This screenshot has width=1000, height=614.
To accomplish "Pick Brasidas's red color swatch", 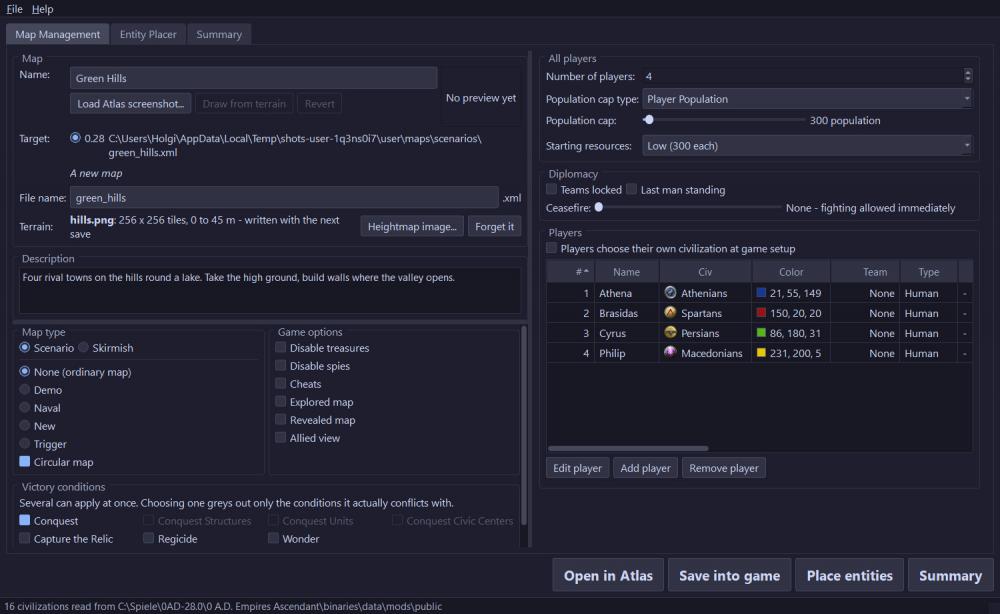I will (761, 312).
